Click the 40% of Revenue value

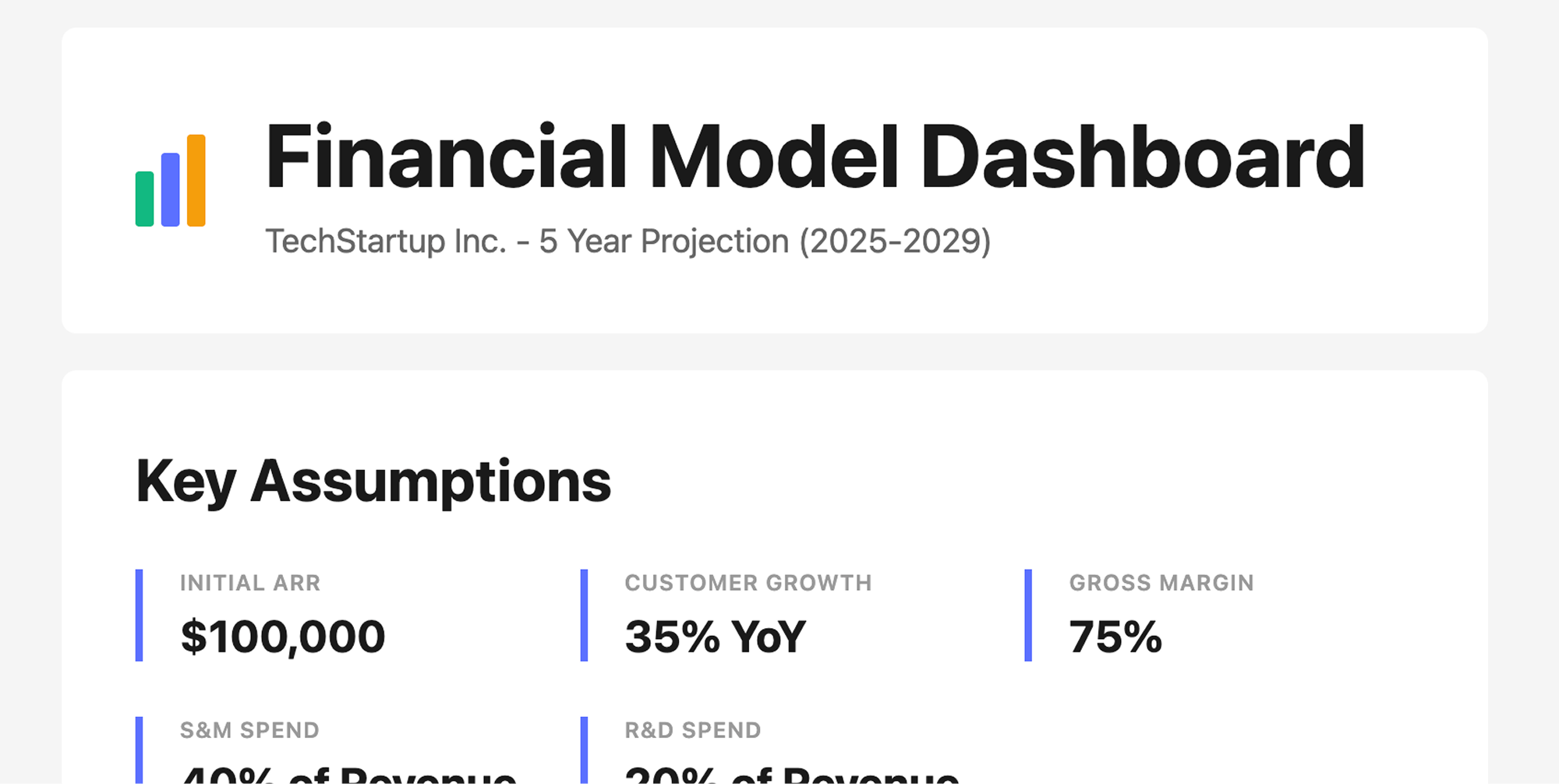pyautogui.click(x=348, y=775)
